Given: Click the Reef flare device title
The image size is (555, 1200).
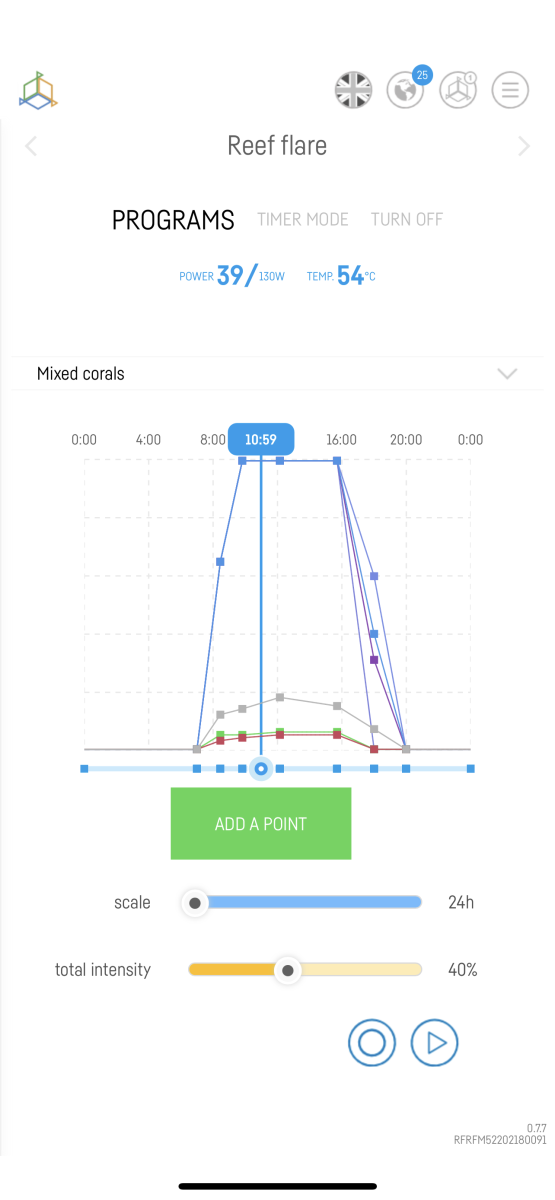Looking at the screenshot, I should [x=277, y=146].
